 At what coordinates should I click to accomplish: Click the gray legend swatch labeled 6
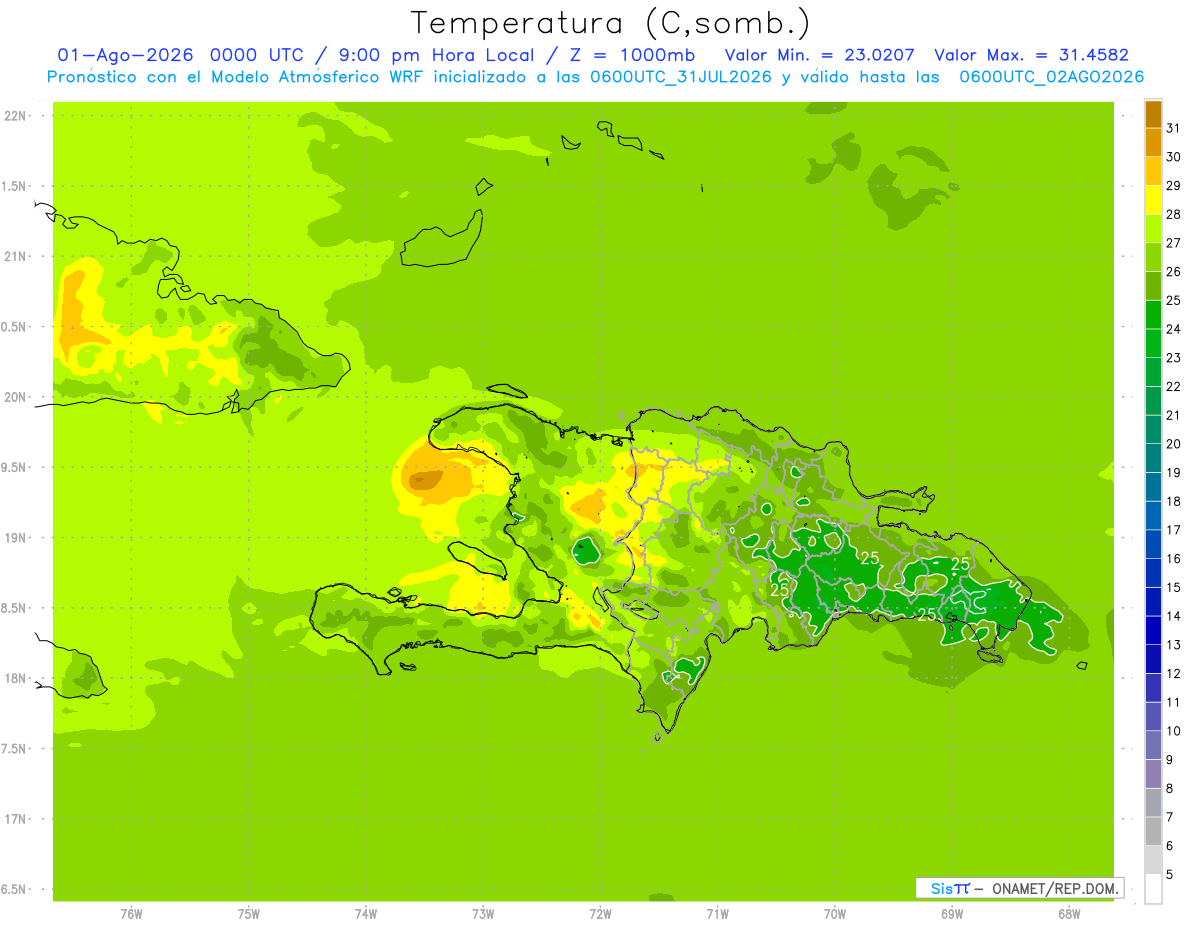[1153, 832]
